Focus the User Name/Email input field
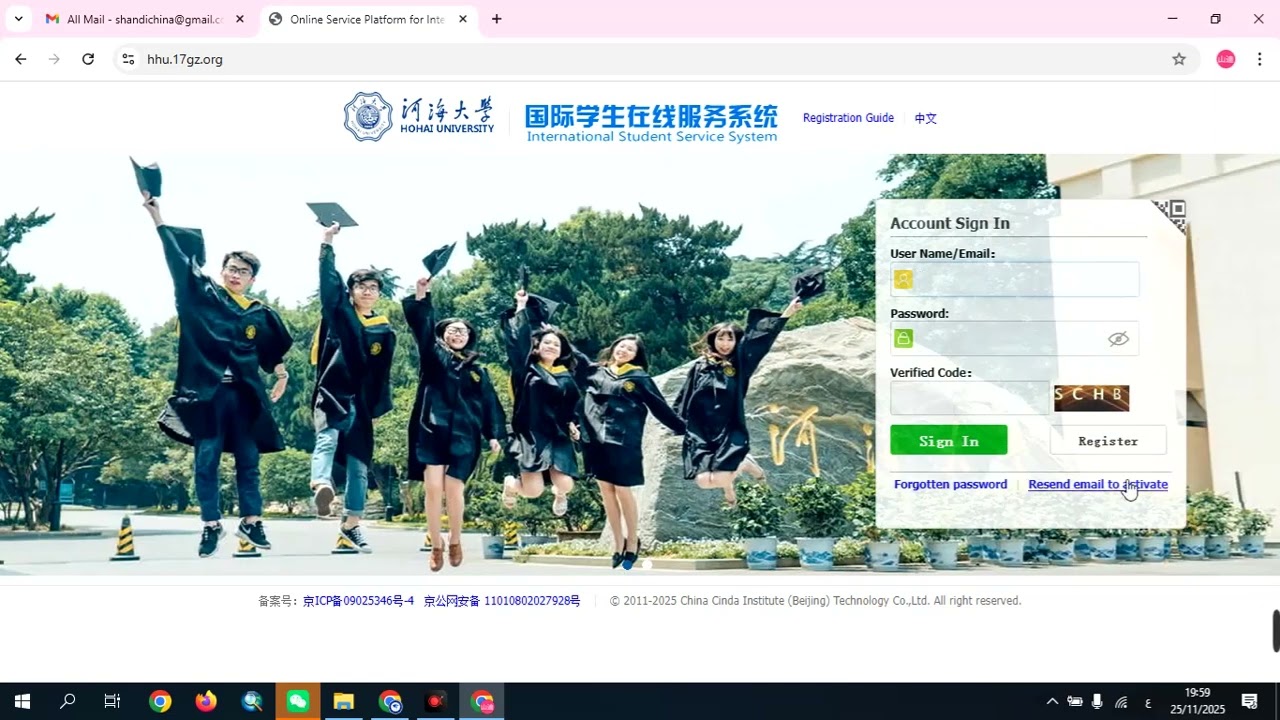 coord(1014,279)
